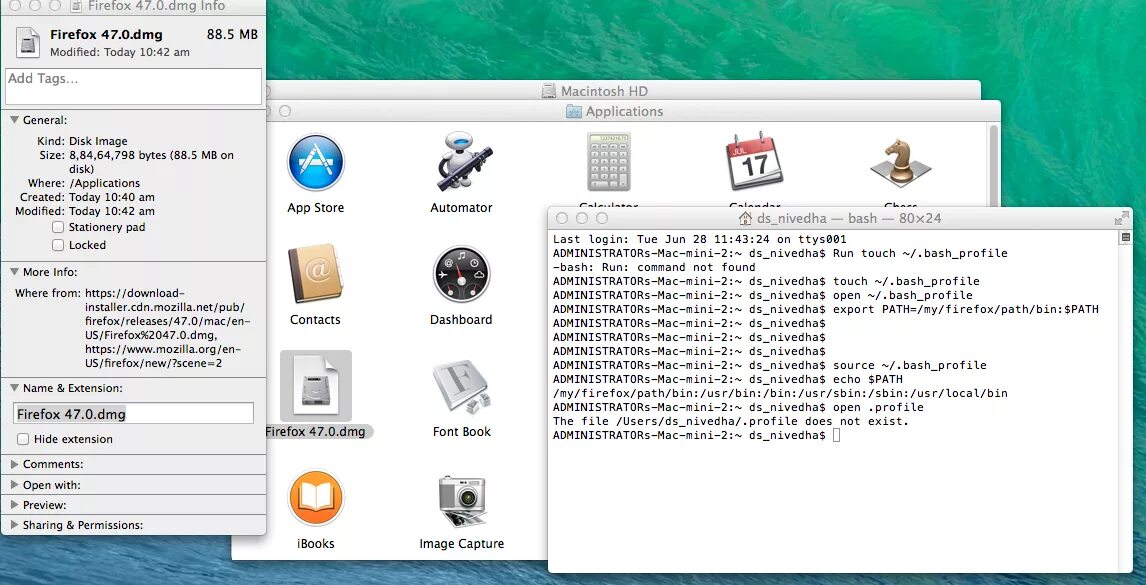This screenshot has width=1146, height=585.
Task: Click the Firefox 47.0.dmg name field
Action: point(133,414)
